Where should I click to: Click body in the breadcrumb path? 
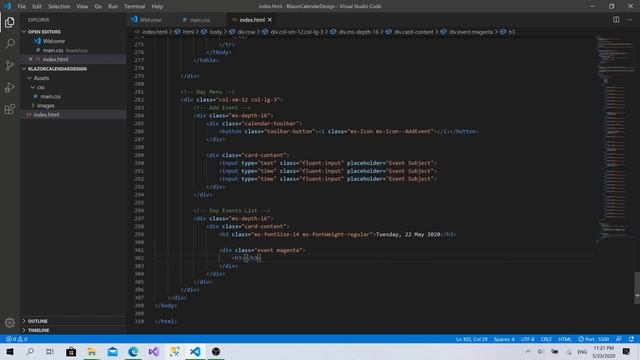(216, 32)
